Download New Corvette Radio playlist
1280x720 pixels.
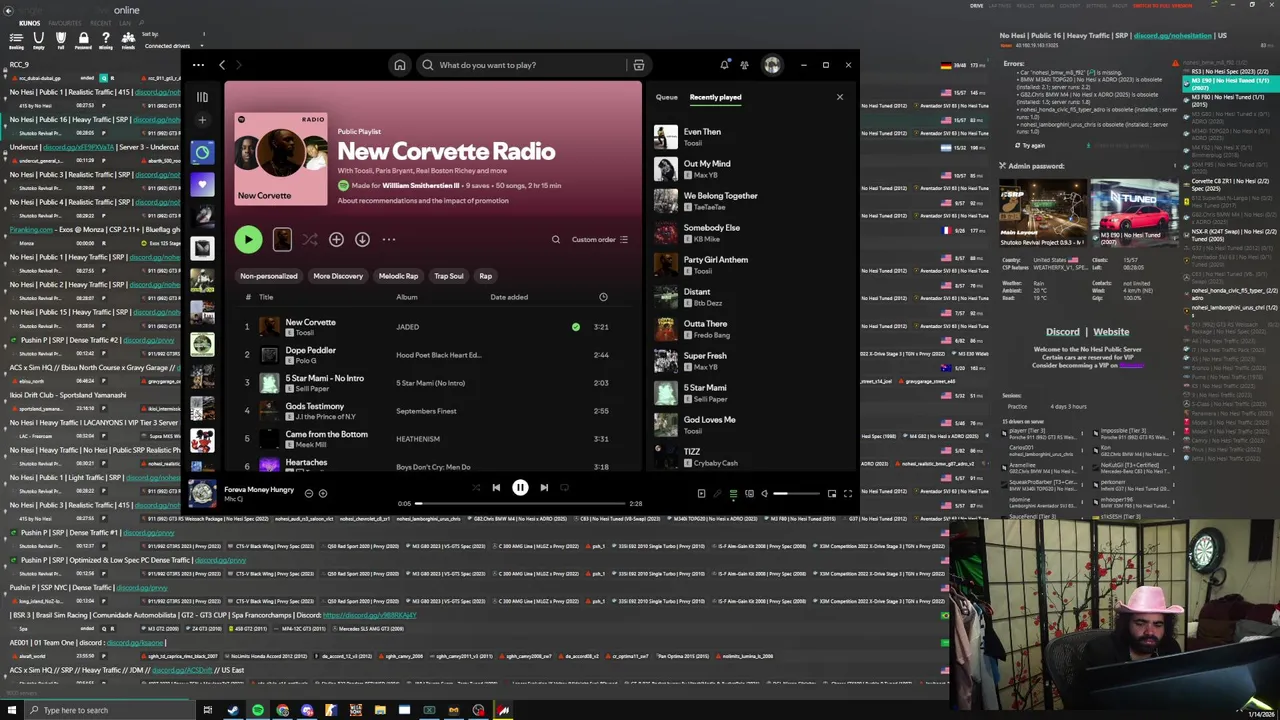362,239
